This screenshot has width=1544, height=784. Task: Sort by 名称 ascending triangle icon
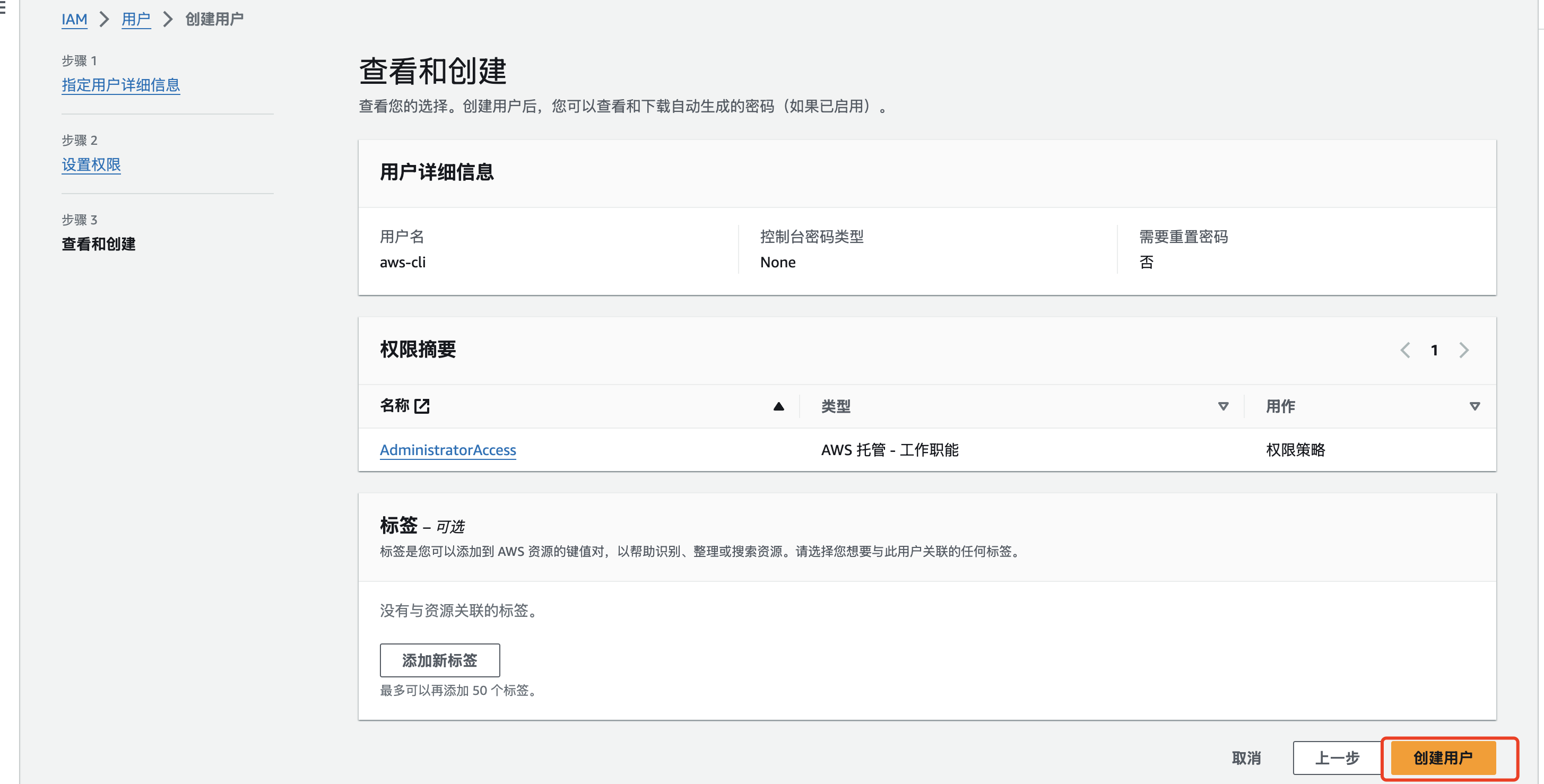pyautogui.click(x=778, y=406)
